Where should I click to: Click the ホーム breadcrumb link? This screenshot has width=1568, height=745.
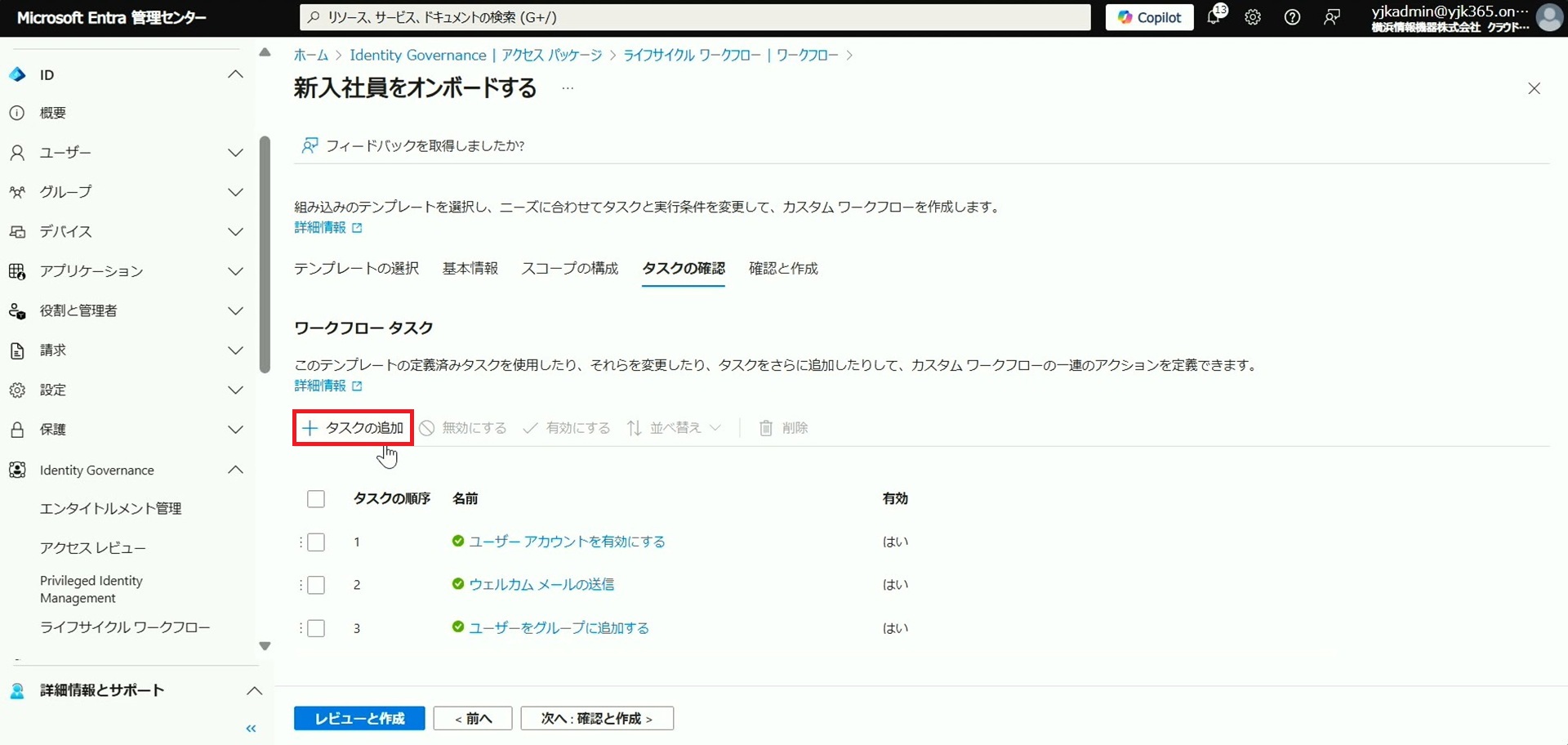pyautogui.click(x=310, y=55)
